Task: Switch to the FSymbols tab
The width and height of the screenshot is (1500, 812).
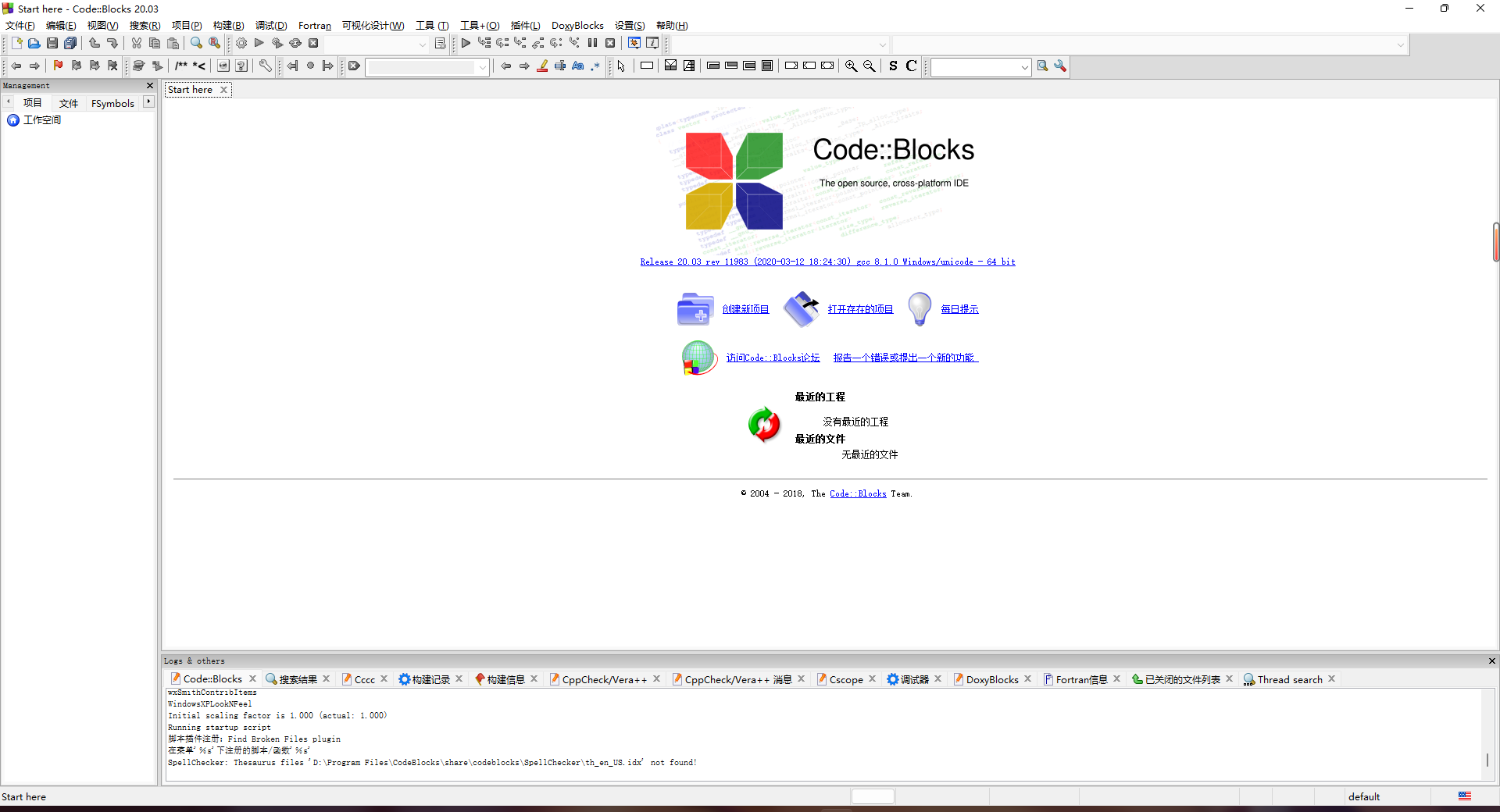Action: (x=112, y=103)
